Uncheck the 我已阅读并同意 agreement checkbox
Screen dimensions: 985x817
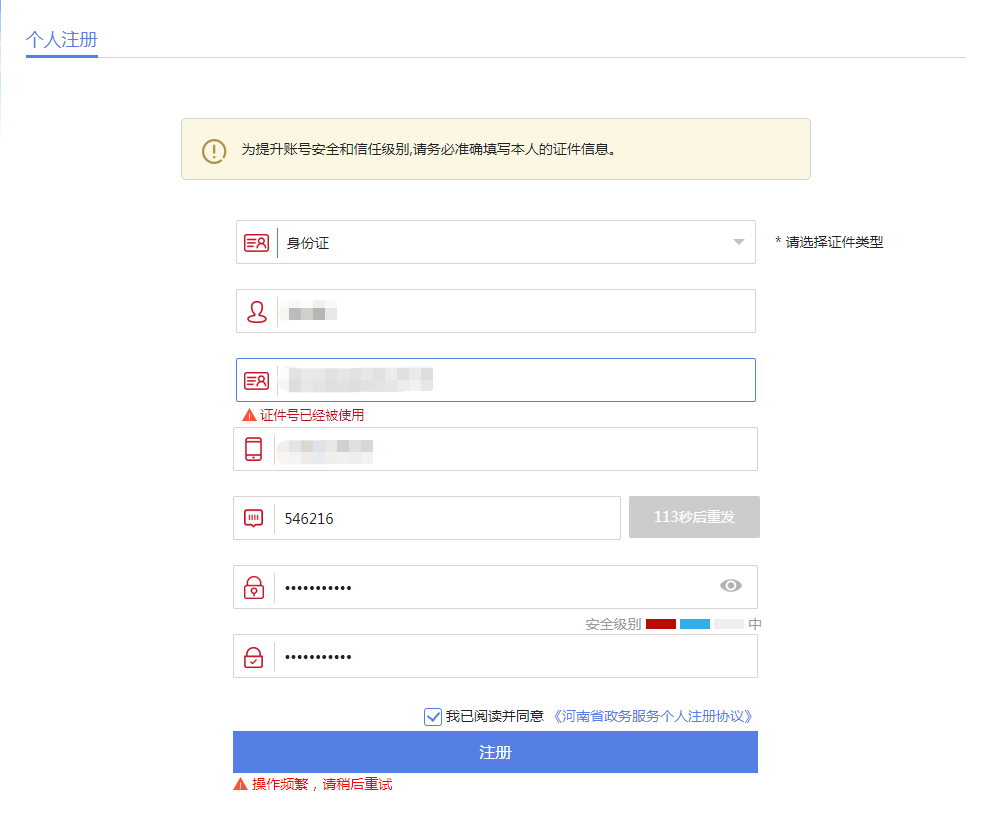point(432,716)
